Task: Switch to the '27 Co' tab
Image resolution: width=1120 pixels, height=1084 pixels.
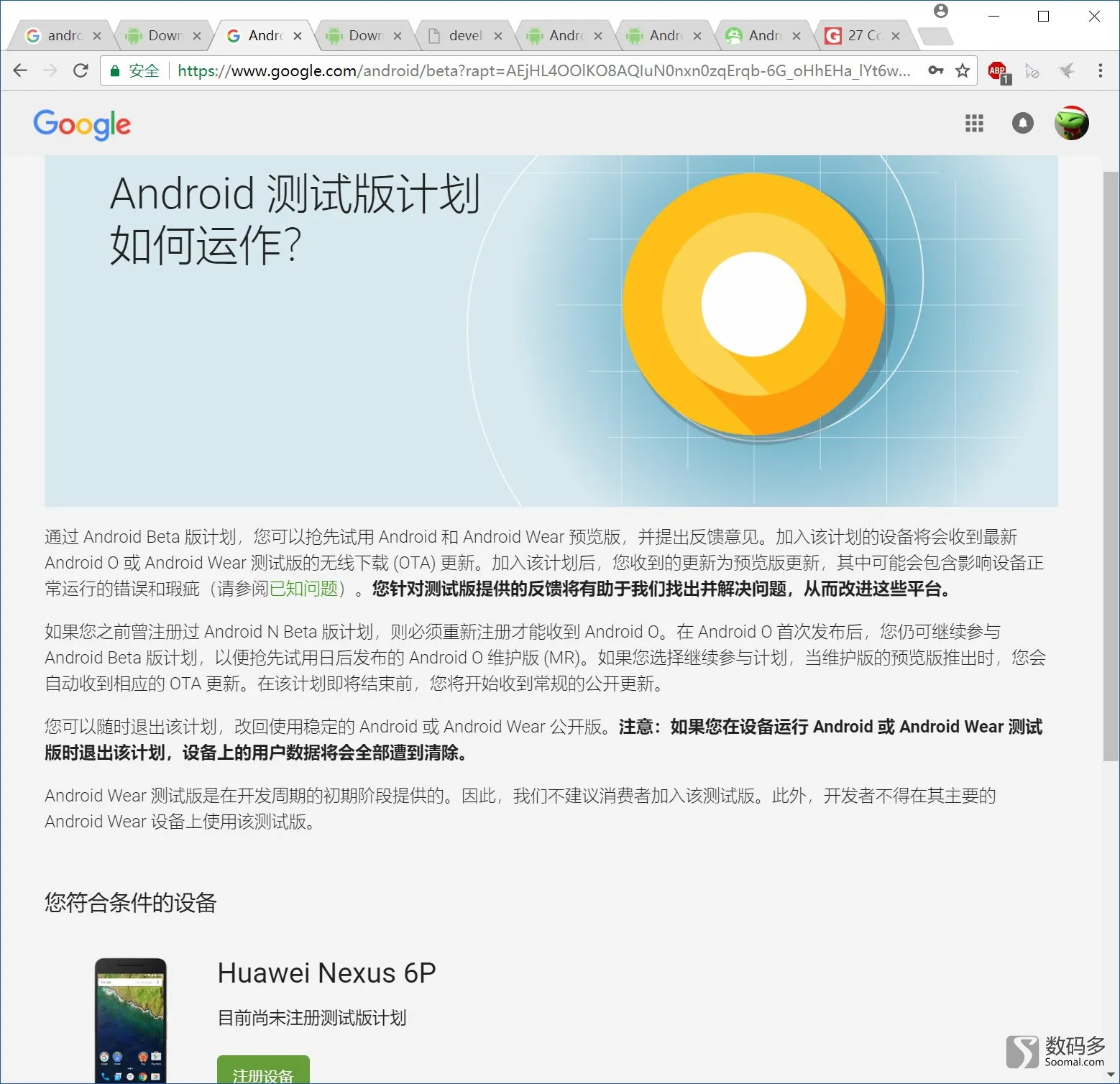Action: tap(863, 35)
